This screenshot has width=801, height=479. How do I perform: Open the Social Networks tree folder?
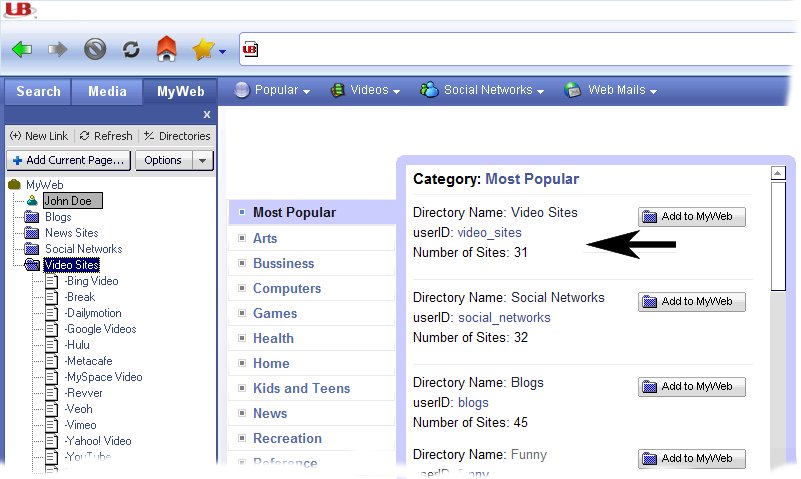click(84, 249)
